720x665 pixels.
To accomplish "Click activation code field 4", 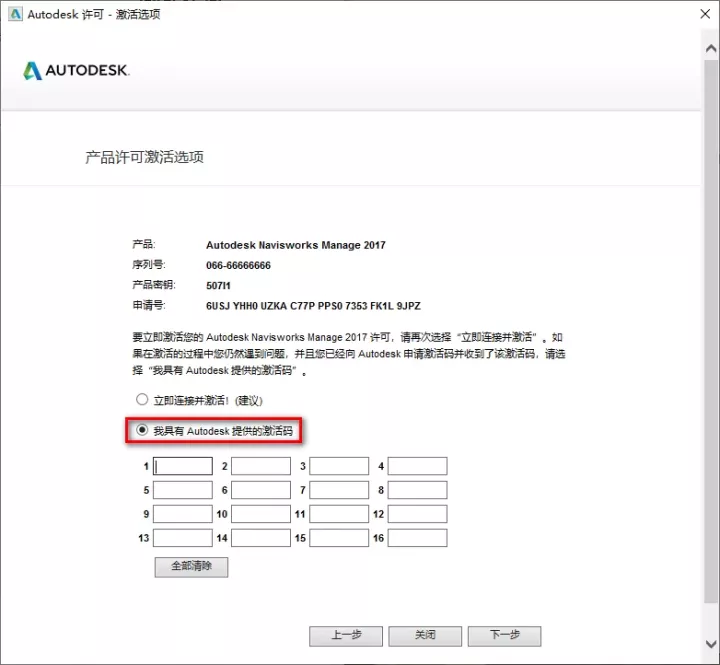I will (x=417, y=466).
